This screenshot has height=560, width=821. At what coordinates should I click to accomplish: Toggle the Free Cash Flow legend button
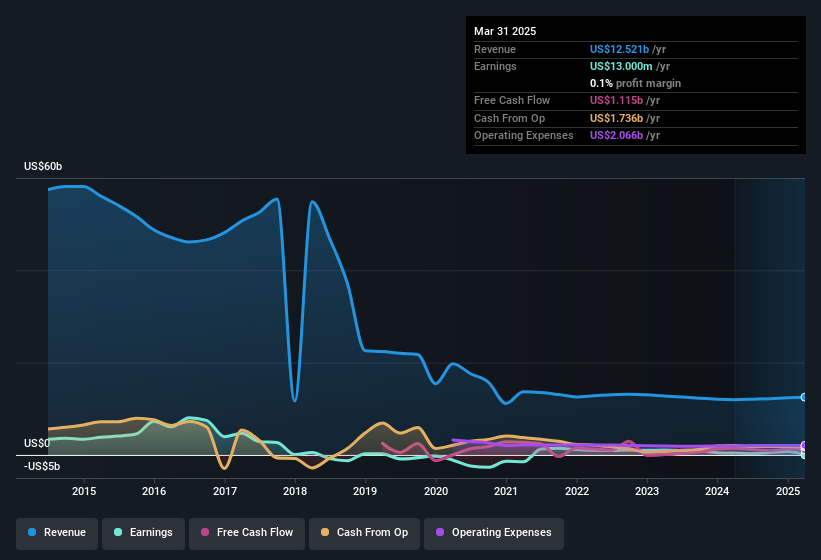point(247,533)
